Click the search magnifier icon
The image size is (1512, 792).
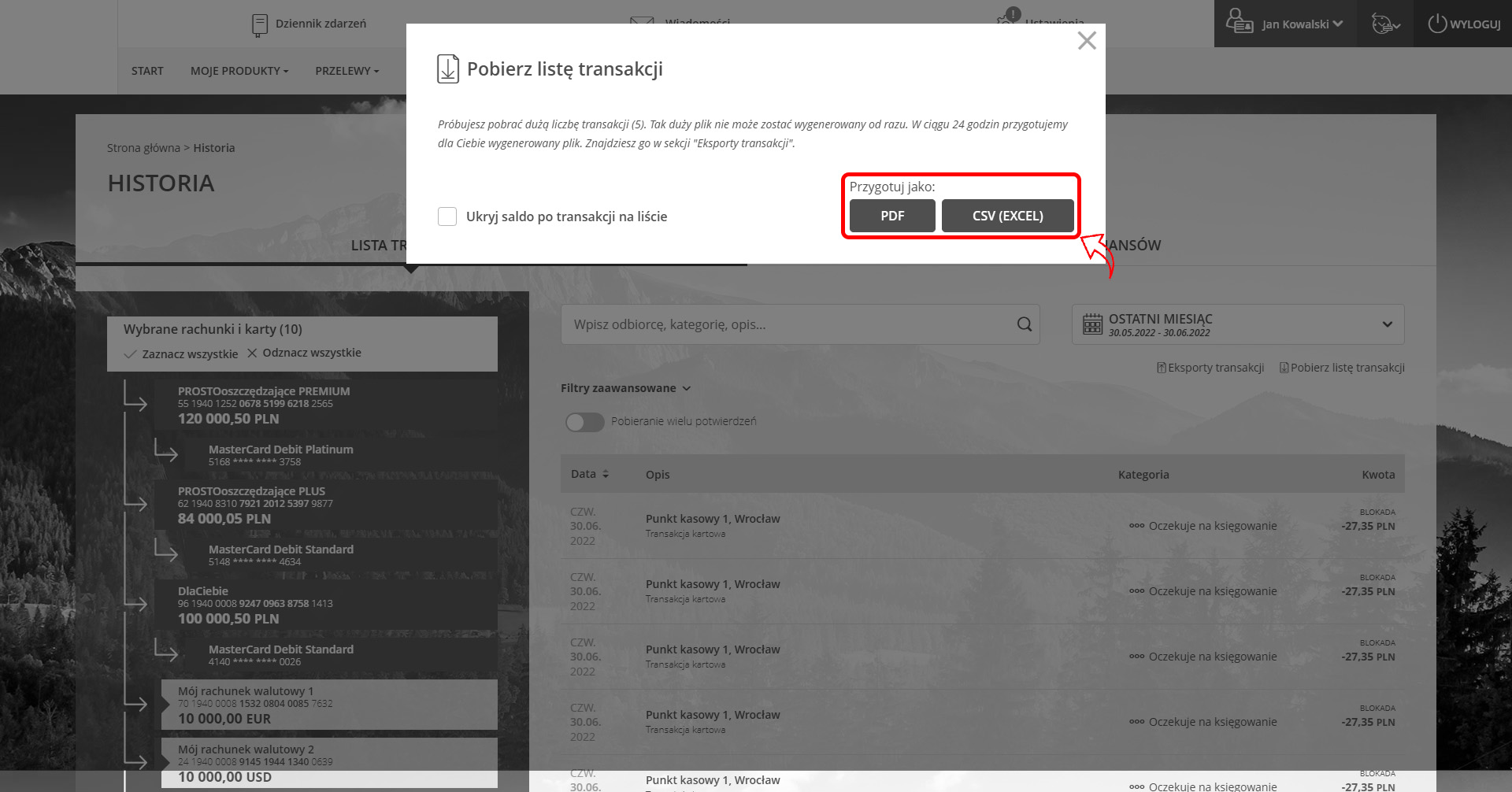click(x=1024, y=324)
